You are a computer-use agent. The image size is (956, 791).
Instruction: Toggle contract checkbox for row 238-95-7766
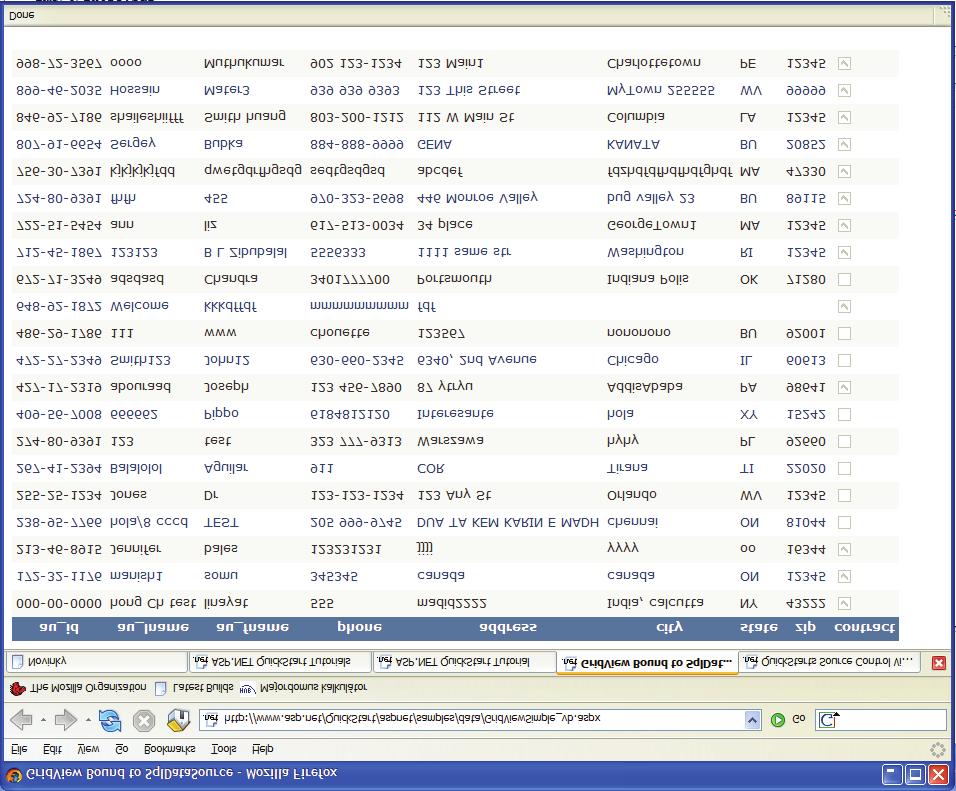[844, 522]
